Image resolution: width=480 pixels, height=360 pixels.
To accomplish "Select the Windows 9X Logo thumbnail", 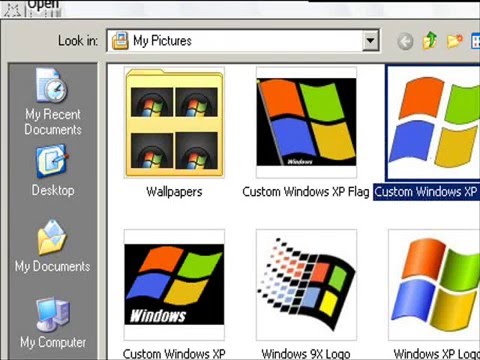I will [306, 285].
